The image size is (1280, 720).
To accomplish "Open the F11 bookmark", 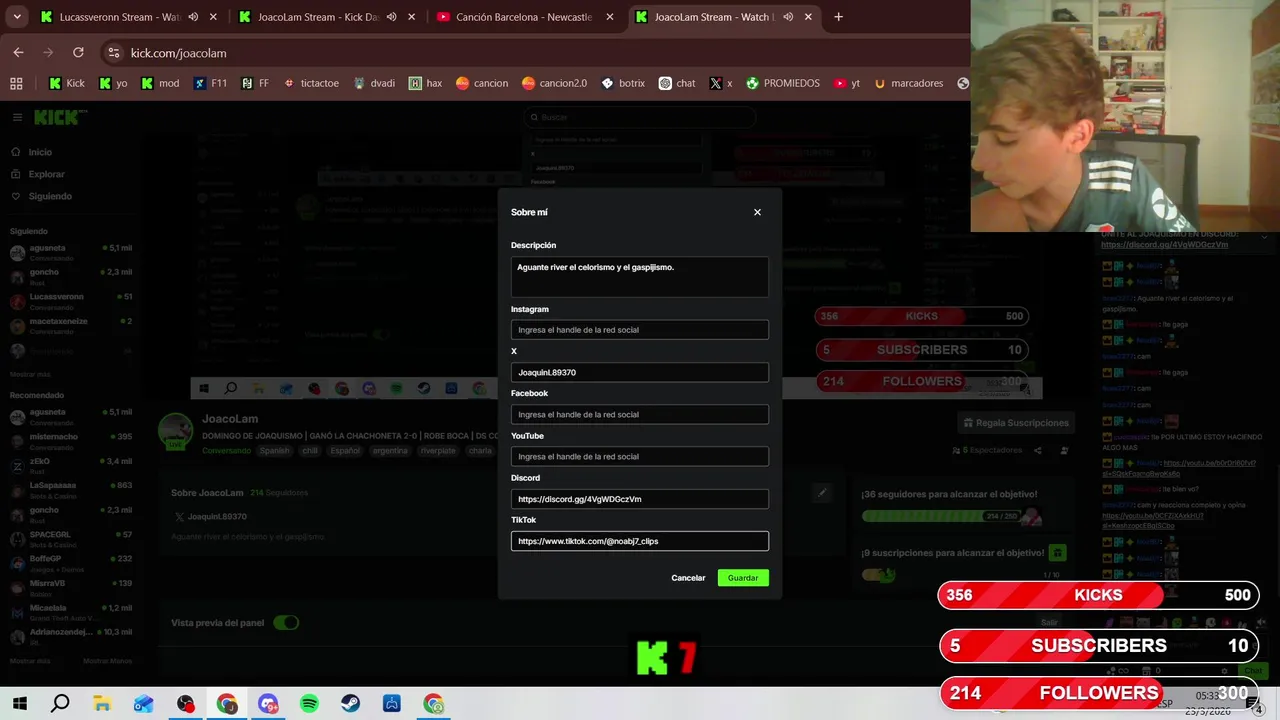I will [x=210, y=83].
